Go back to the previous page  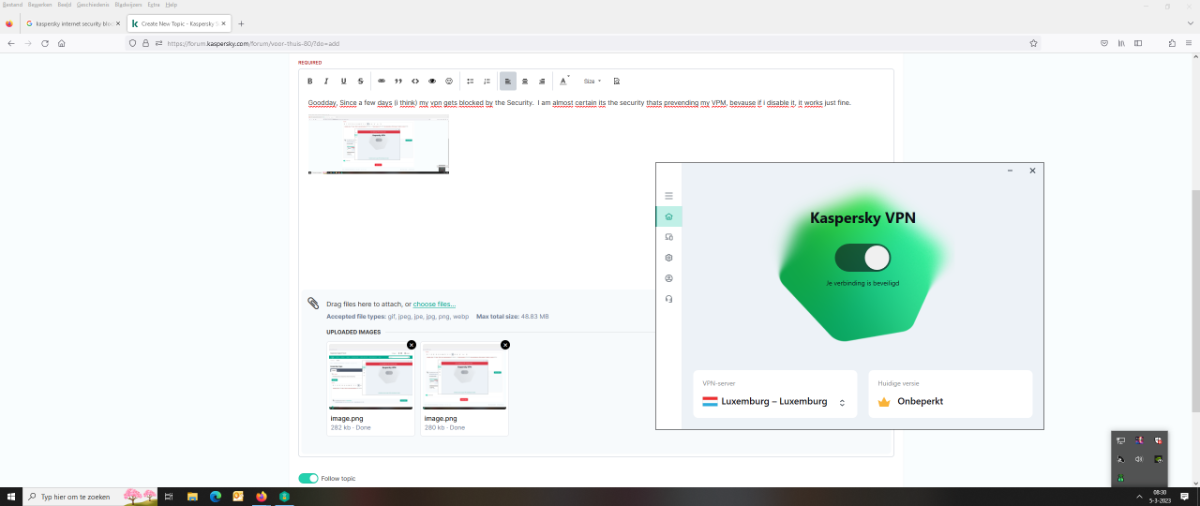point(11,43)
